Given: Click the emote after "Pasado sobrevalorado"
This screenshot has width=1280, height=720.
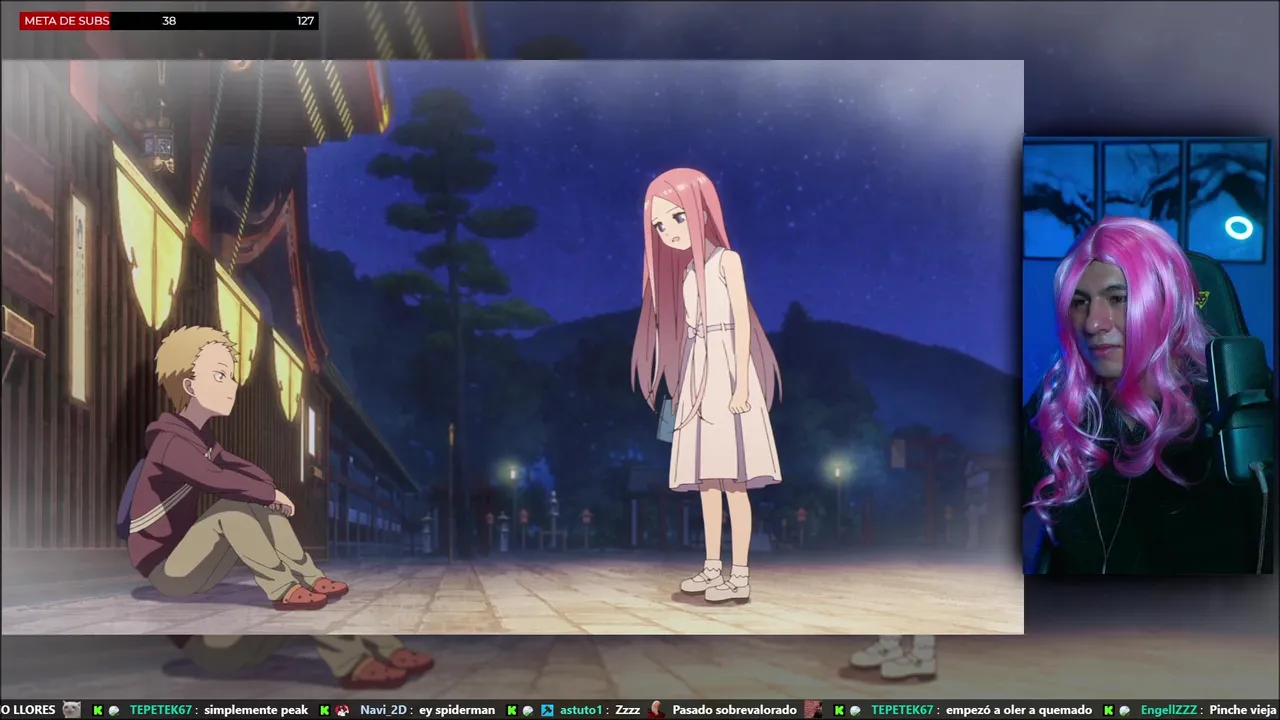Looking at the screenshot, I should pyautogui.click(x=812, y=710).
